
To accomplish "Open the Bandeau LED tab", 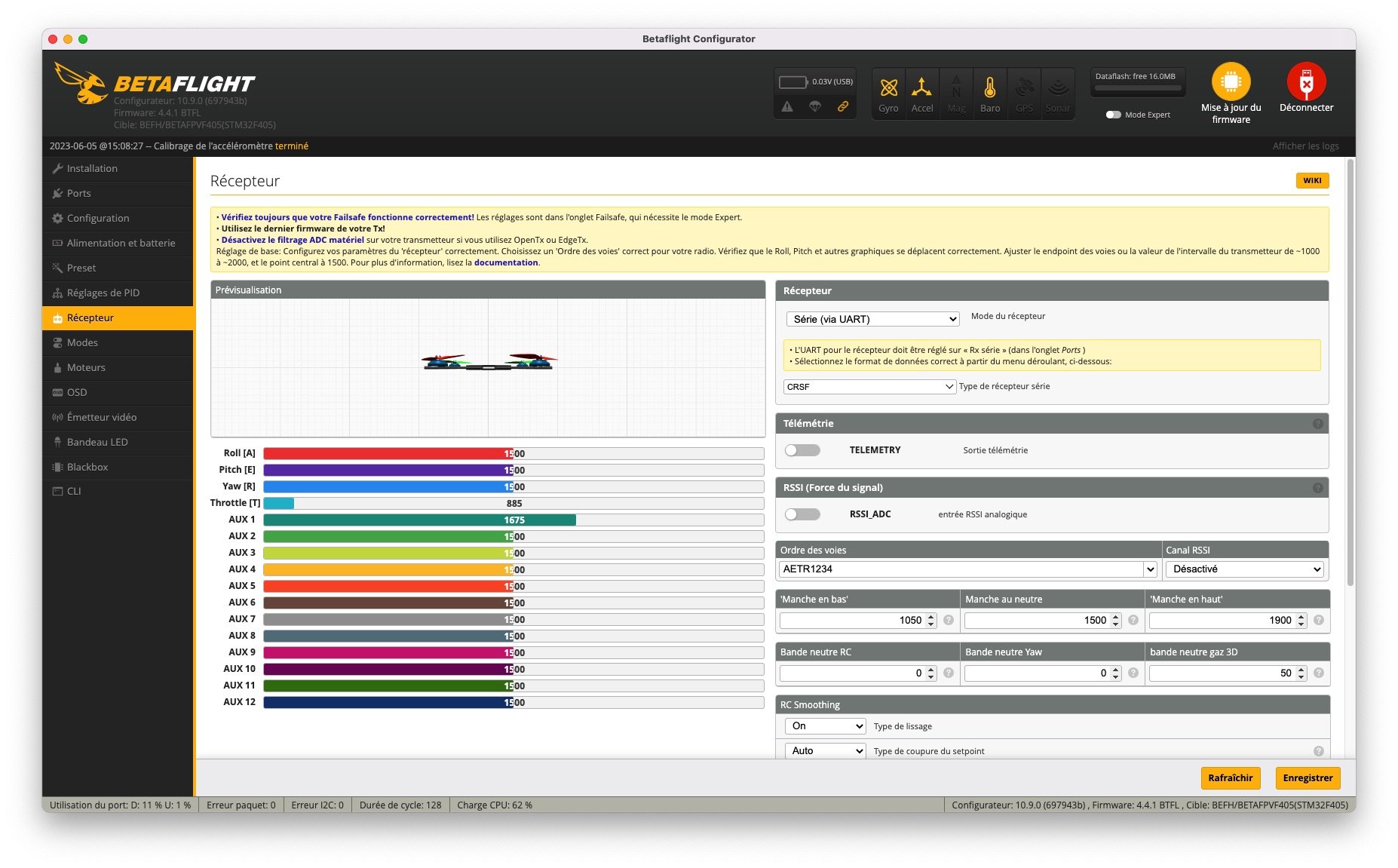I will (x=118, y=443).
